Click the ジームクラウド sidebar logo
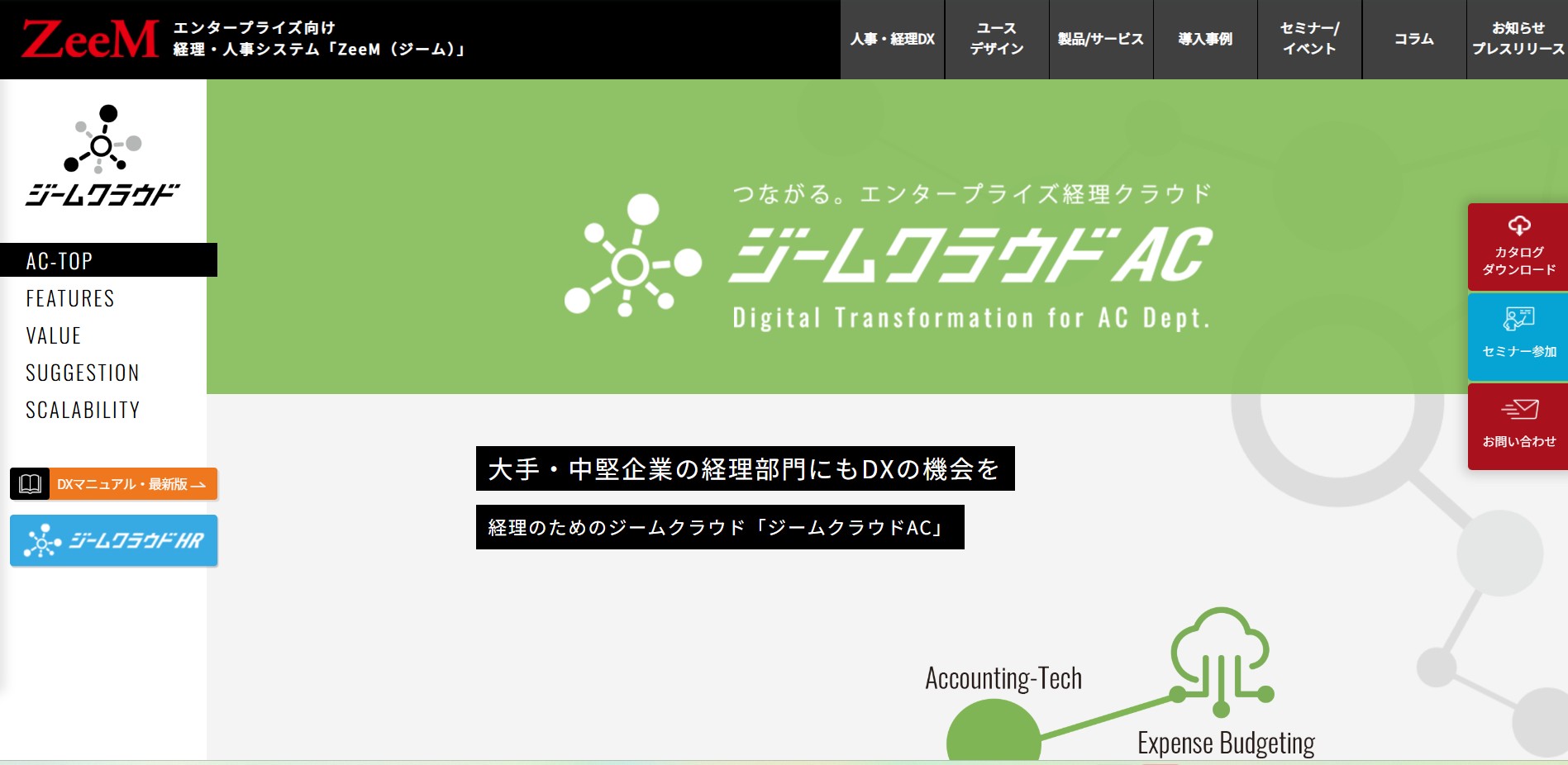The width and height of the screenshot is (1568, 765). (102, 155)
